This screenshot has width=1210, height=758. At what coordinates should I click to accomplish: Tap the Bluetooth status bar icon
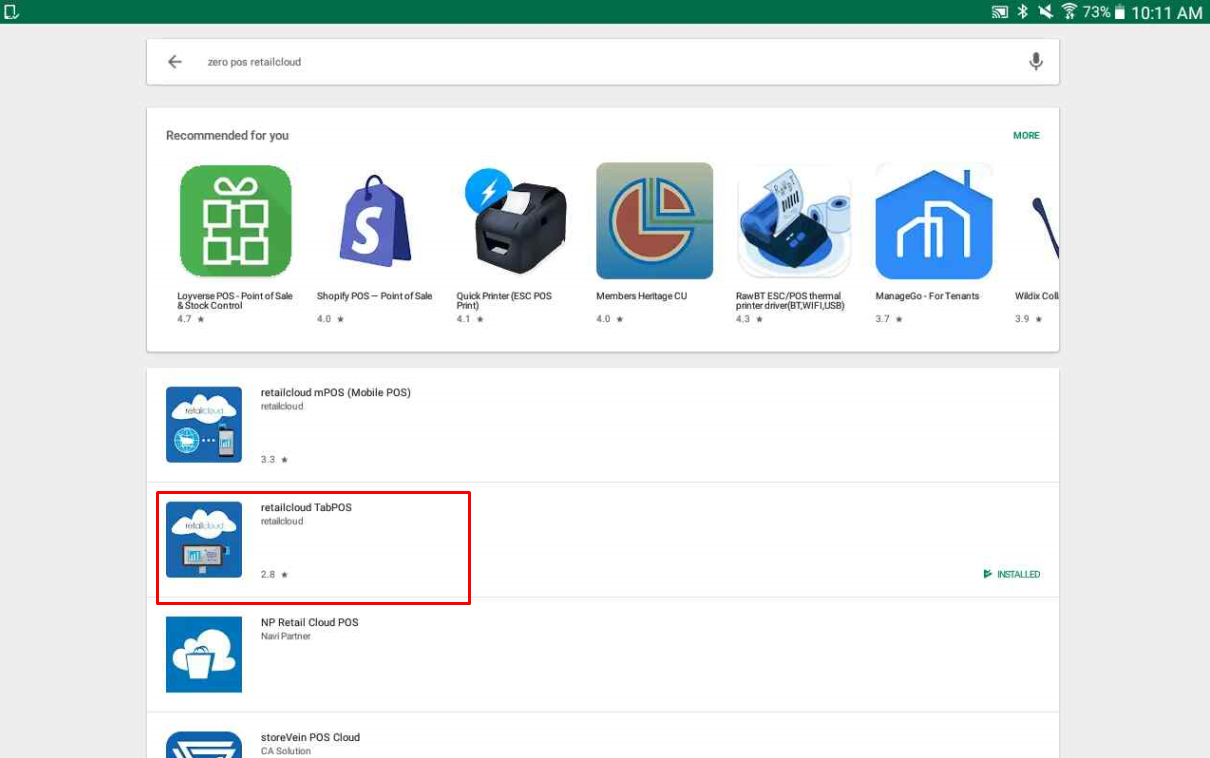[1023, 12]
